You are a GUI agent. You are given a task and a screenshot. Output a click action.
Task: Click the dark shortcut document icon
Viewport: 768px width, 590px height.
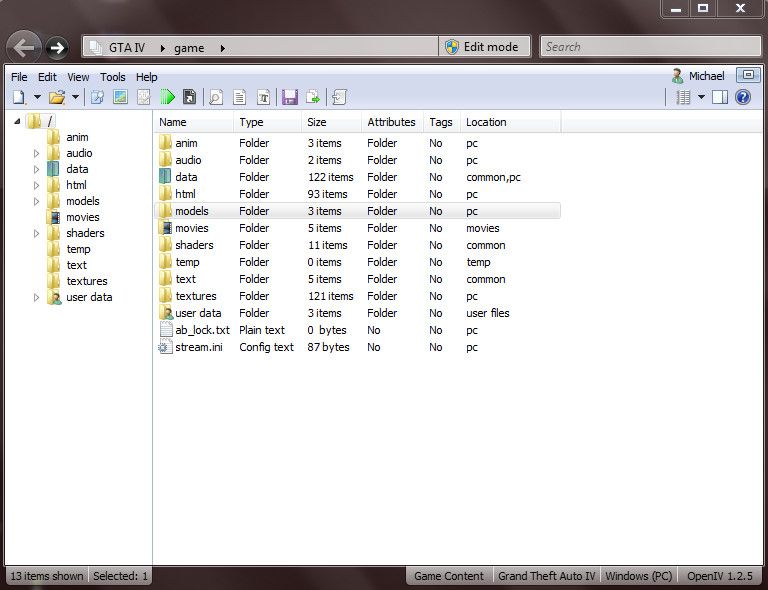pyautogui.click(x=190, y=97)
